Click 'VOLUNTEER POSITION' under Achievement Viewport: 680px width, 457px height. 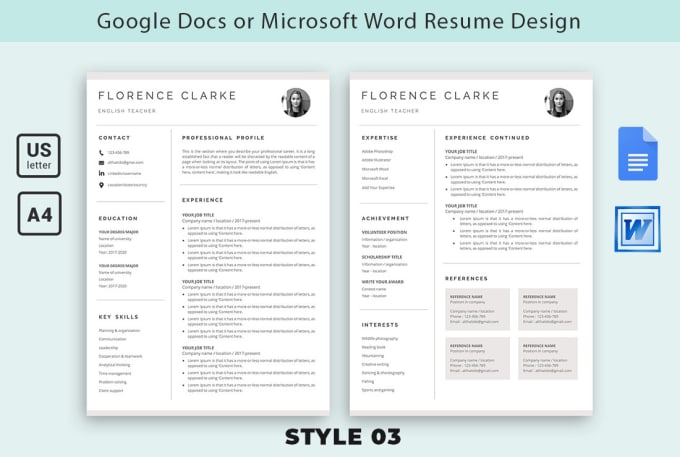(x=384, y=232)
